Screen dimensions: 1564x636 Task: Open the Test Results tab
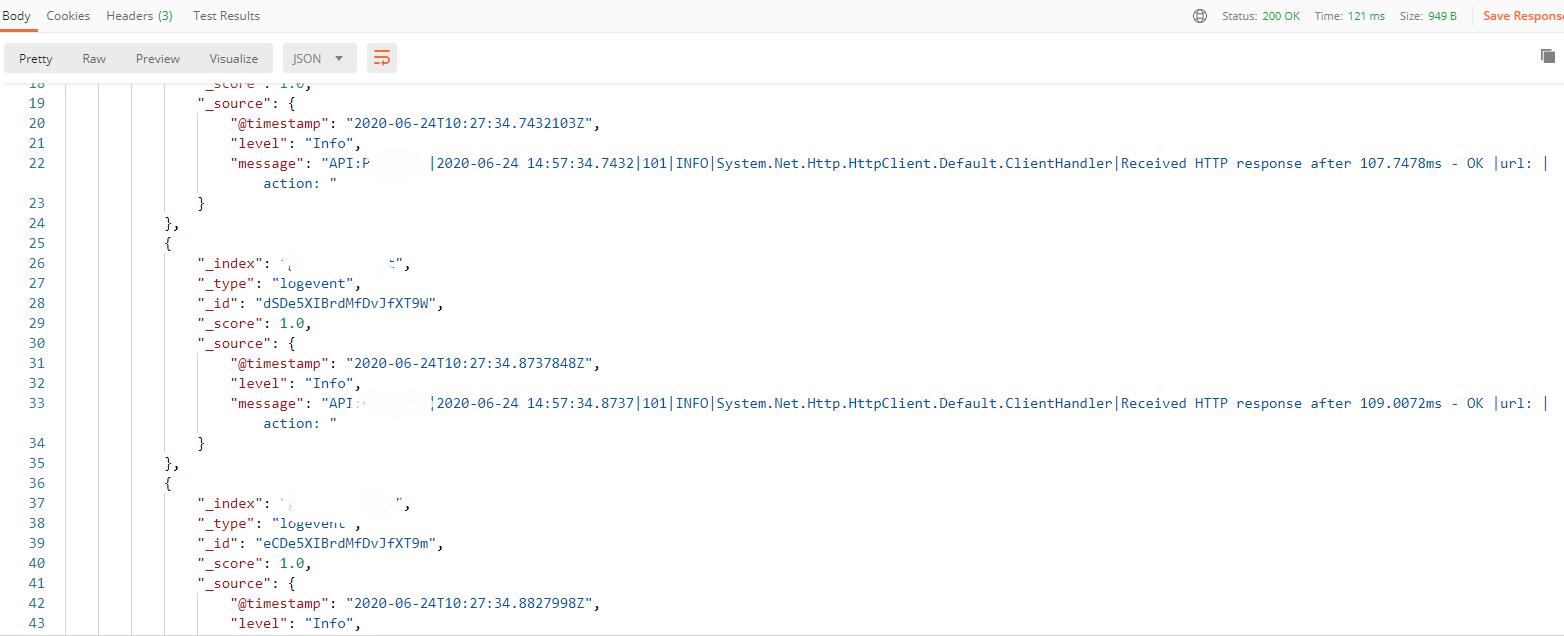(226, 16)
